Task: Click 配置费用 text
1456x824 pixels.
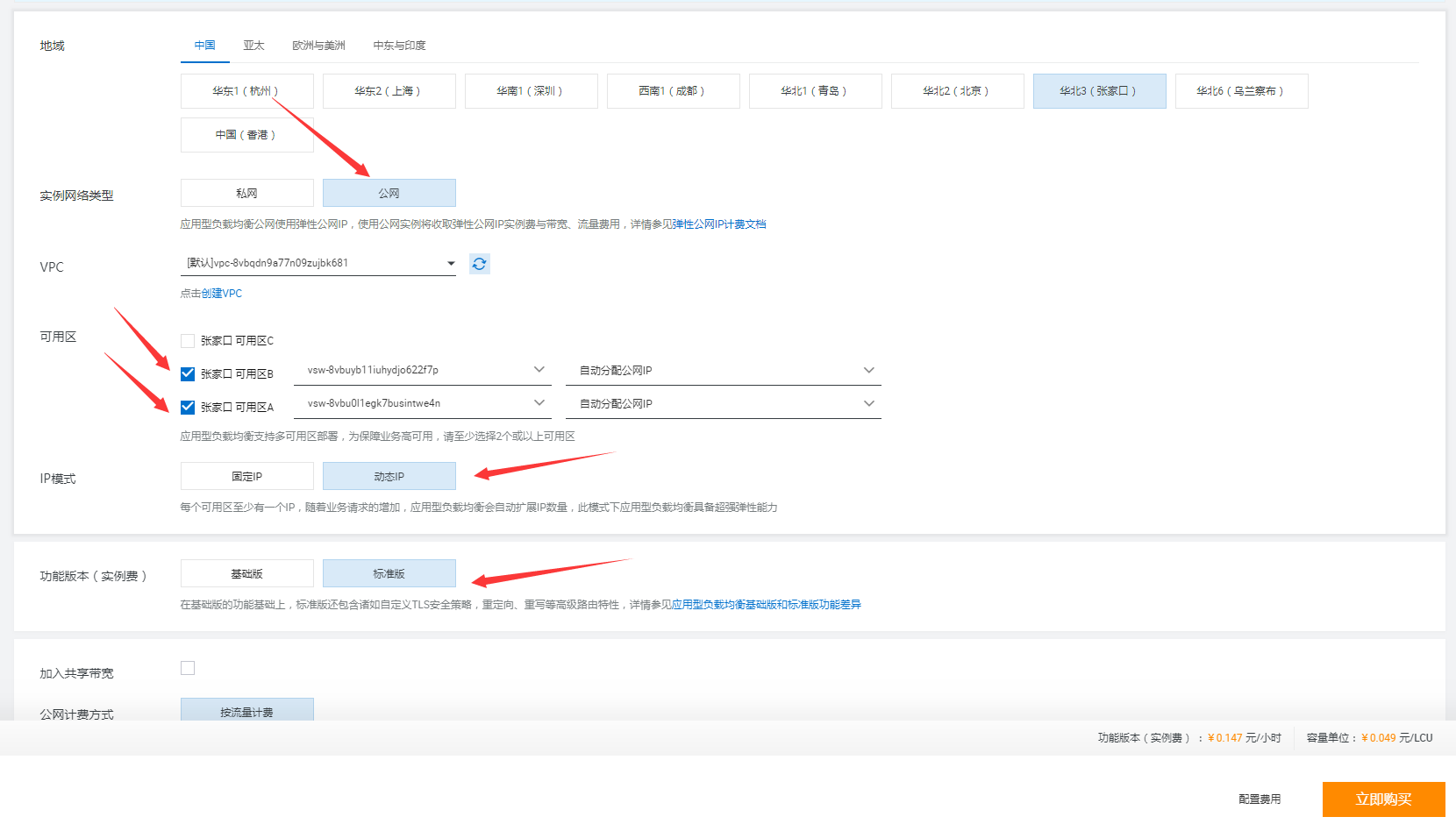Action: [x=1260, y=799]
